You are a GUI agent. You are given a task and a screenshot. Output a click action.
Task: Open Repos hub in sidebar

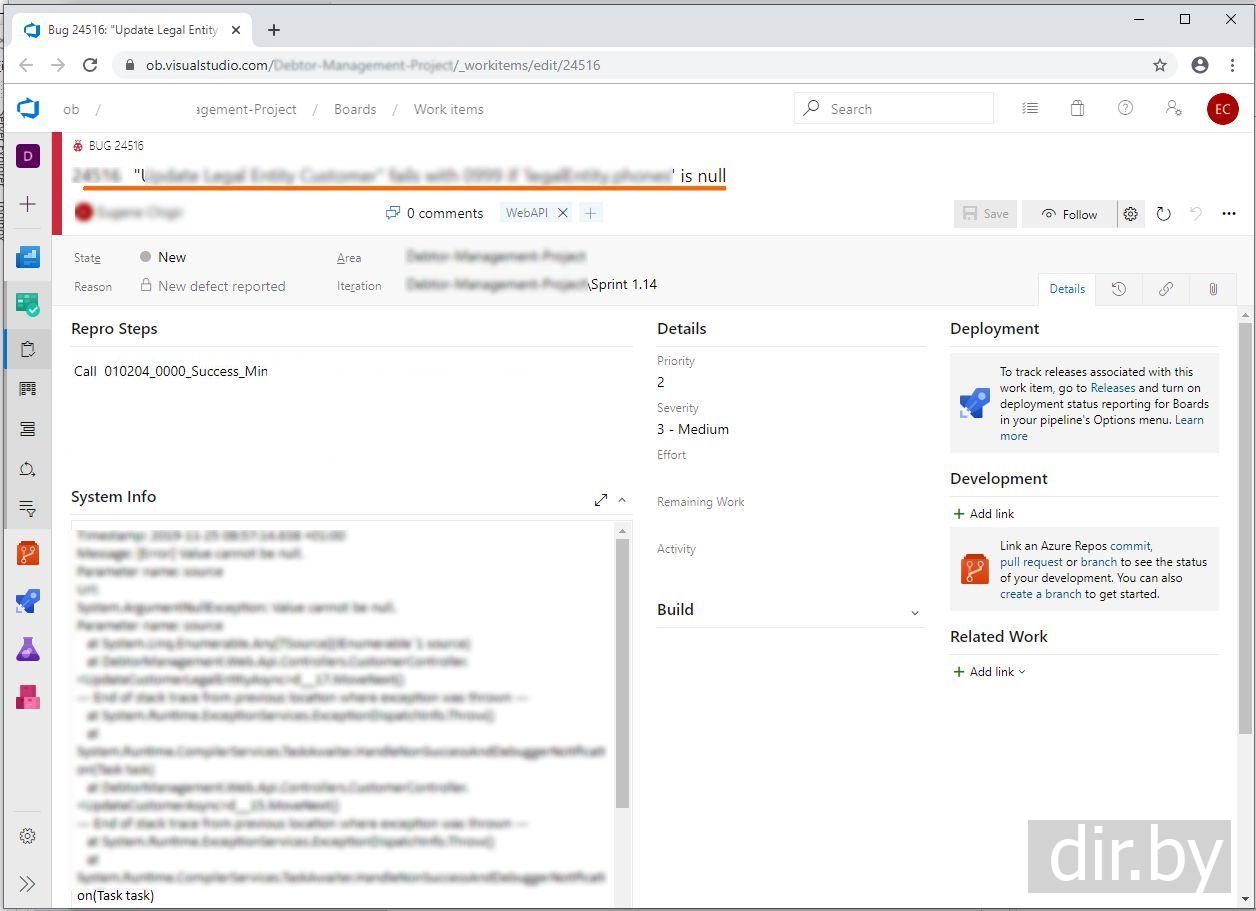pyautogui.click(x=28, y=553)
